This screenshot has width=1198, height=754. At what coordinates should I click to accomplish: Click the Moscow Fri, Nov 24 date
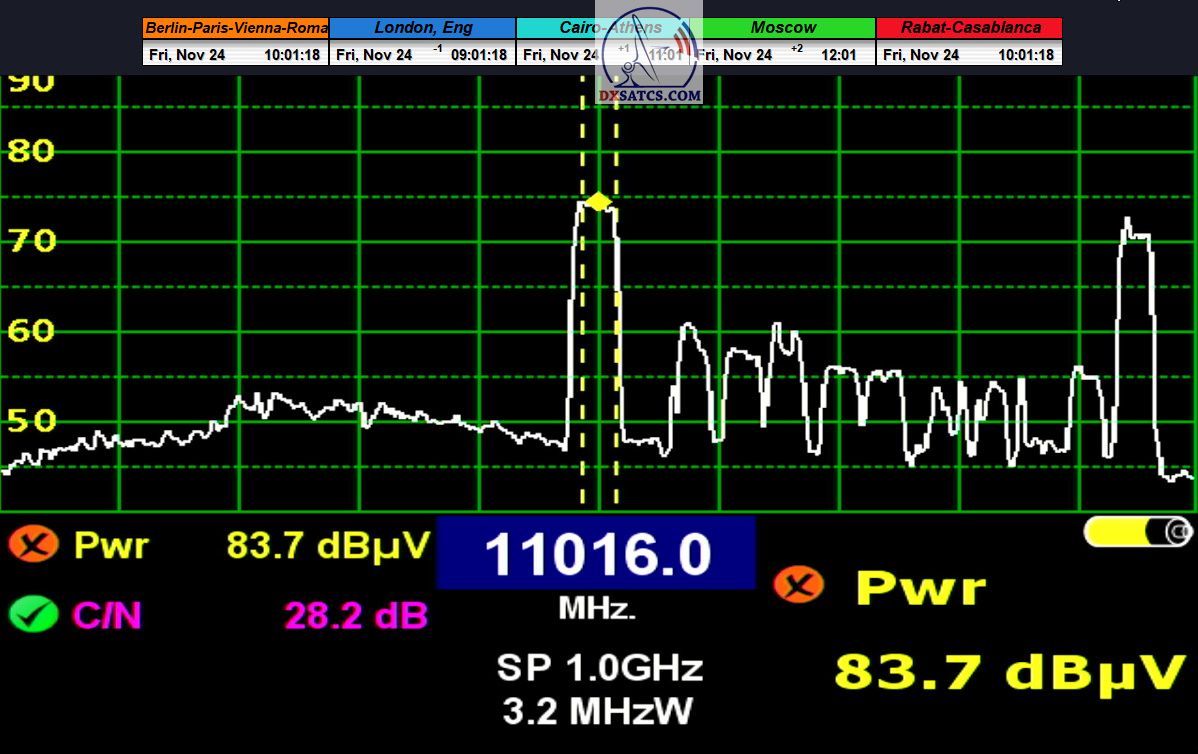pyautogui.click(x=735, y=55)
